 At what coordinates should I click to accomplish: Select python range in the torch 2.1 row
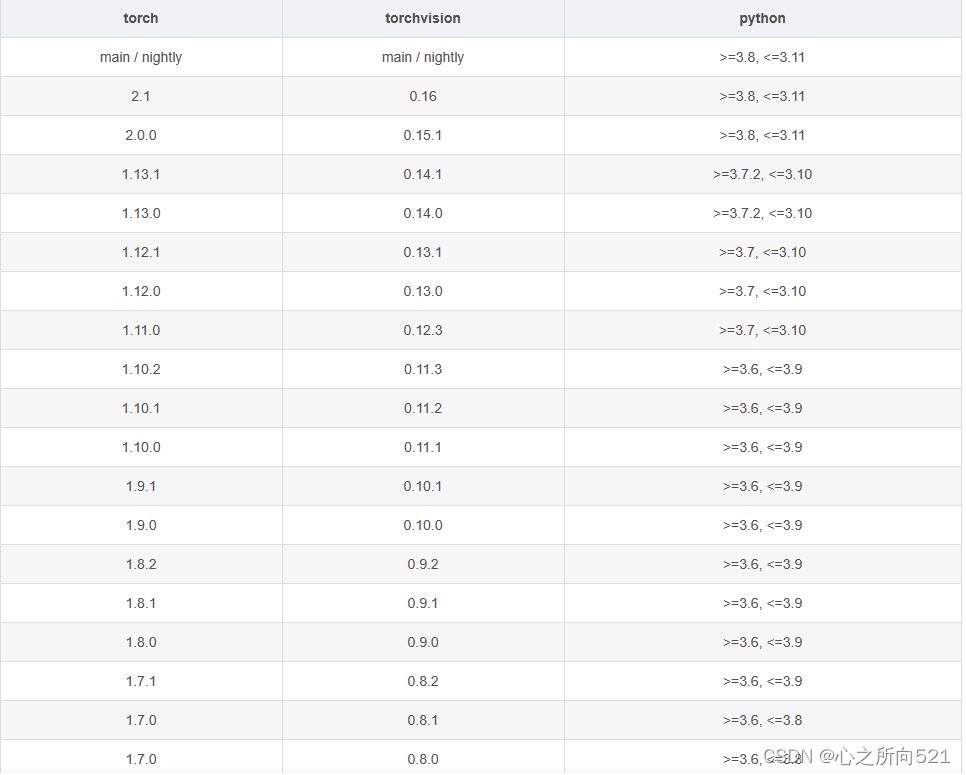pyautogui.click(x=763, y=96)
